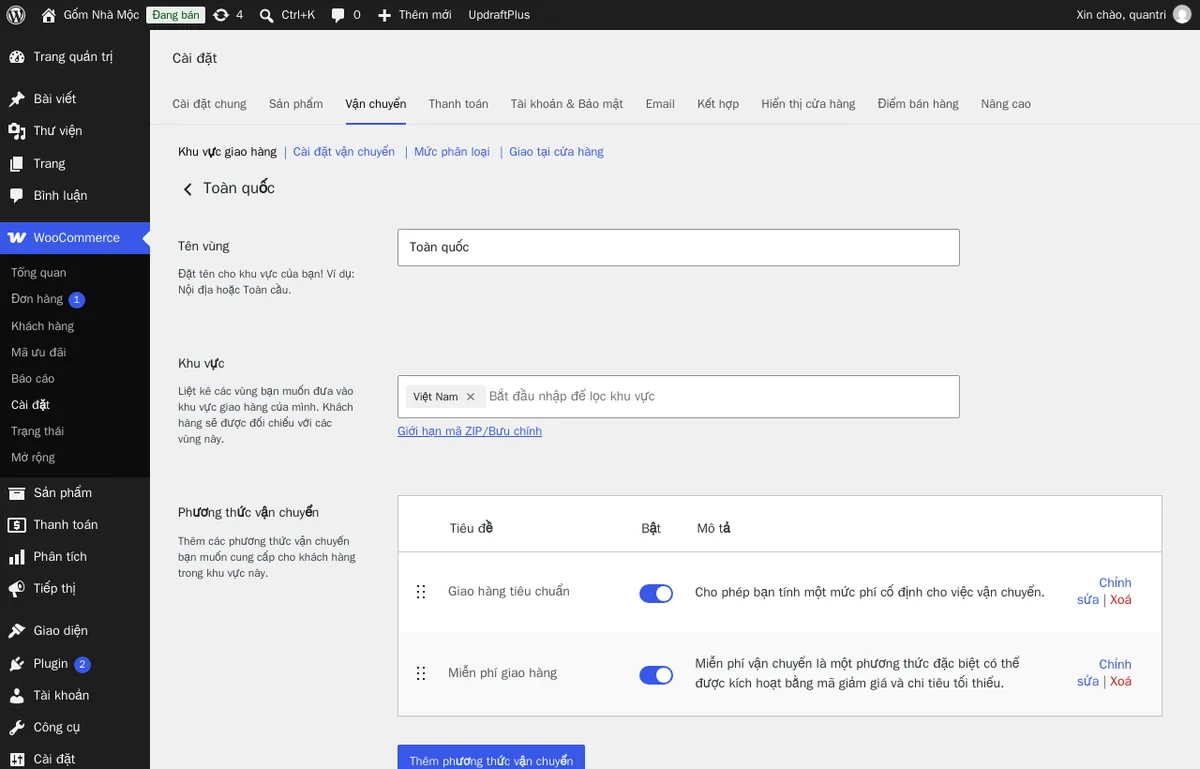
Task: Click the Thư viện media icon
Action: pyautogui.click(x=17, y=131)
